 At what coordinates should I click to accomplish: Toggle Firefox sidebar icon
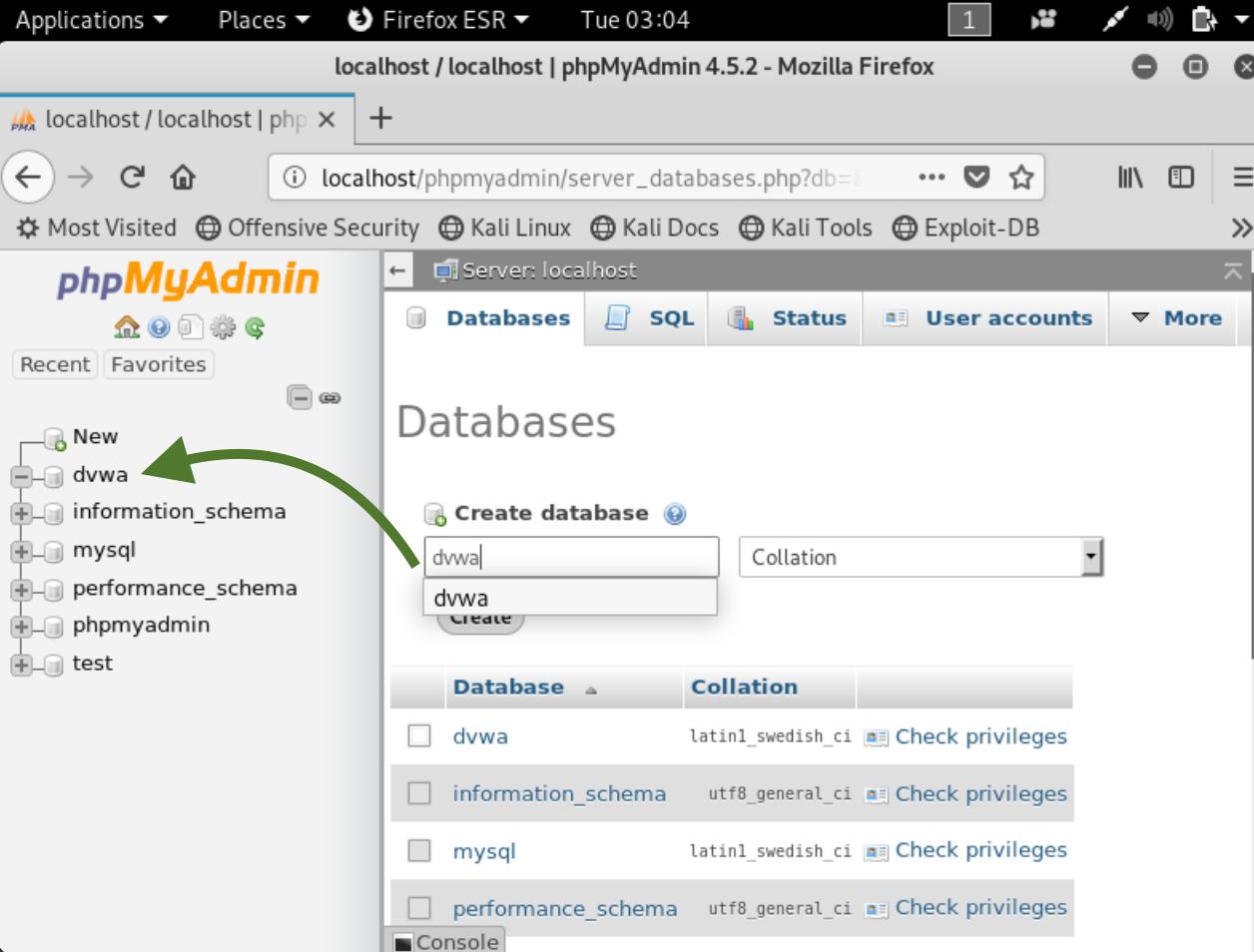(1181, 178)
